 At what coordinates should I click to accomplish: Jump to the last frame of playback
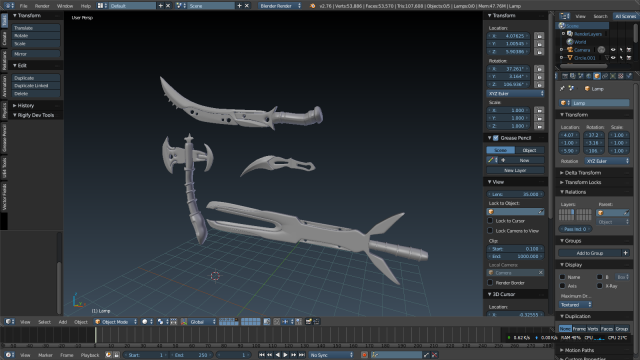point(302,355)
